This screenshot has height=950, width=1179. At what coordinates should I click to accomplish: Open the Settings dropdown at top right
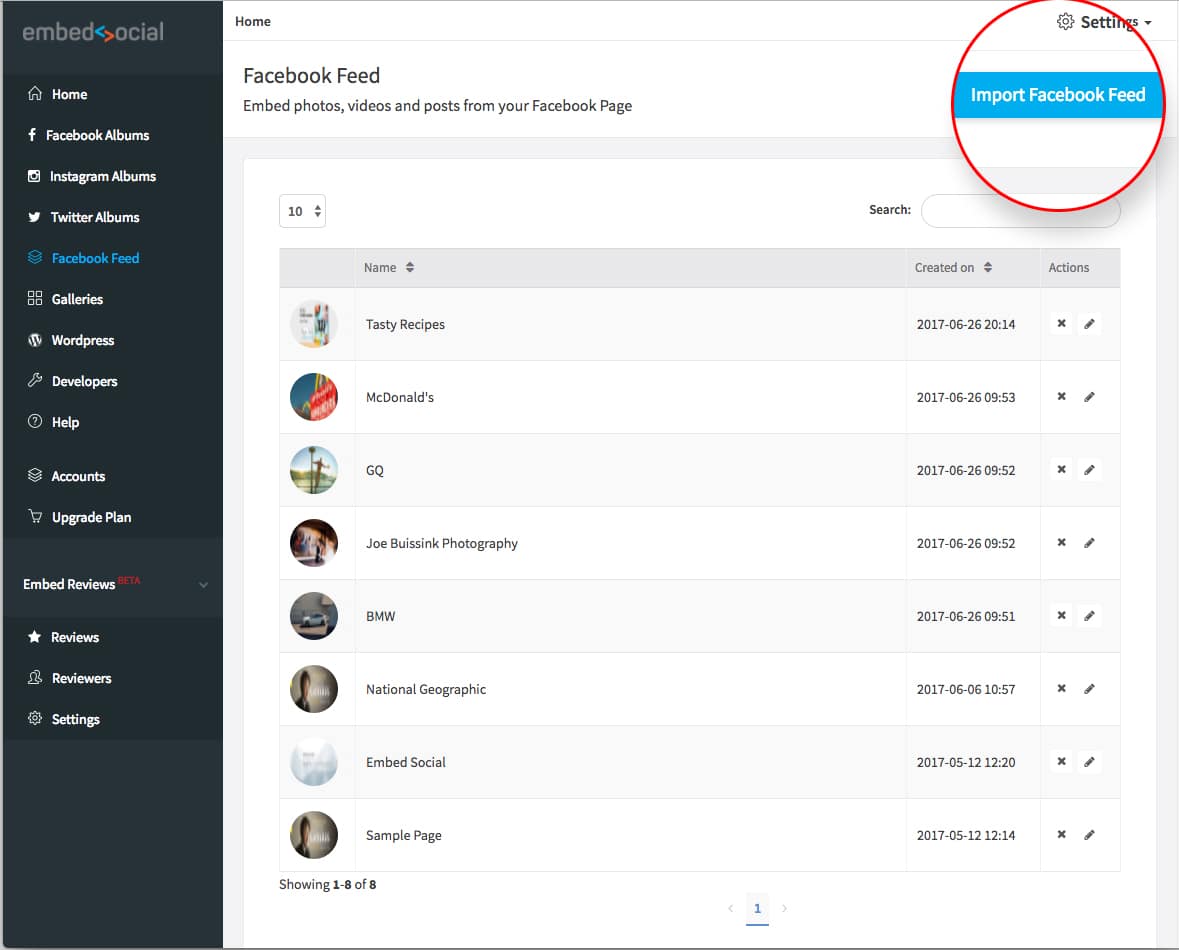(1106, 21)
